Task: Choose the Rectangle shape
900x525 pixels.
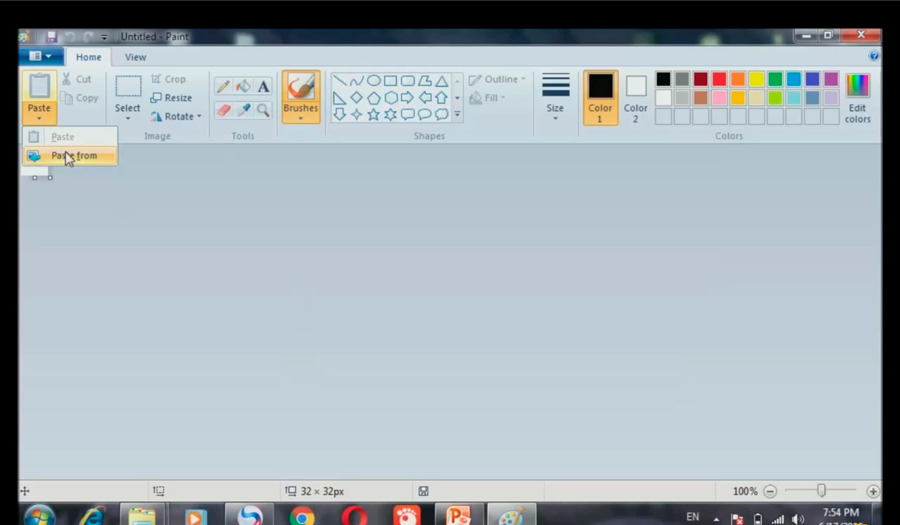Action: pyautogui.click(x=390, y=81)
